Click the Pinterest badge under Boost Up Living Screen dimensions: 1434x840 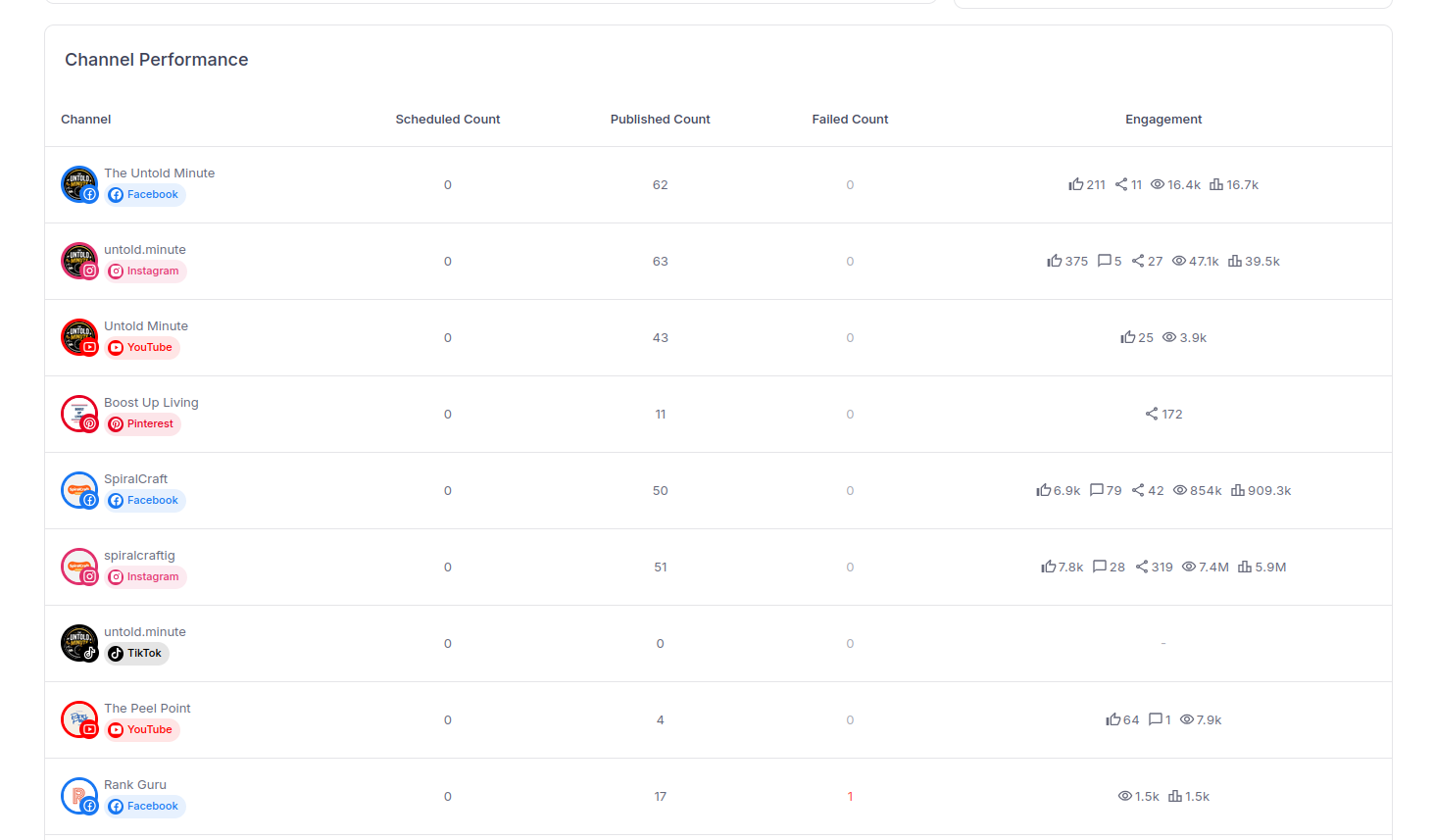(143, 424)
